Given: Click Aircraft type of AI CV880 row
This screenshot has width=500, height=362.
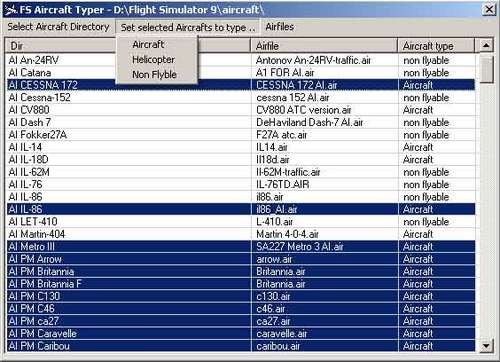Looking at the screenshot, I should point(418,110).
